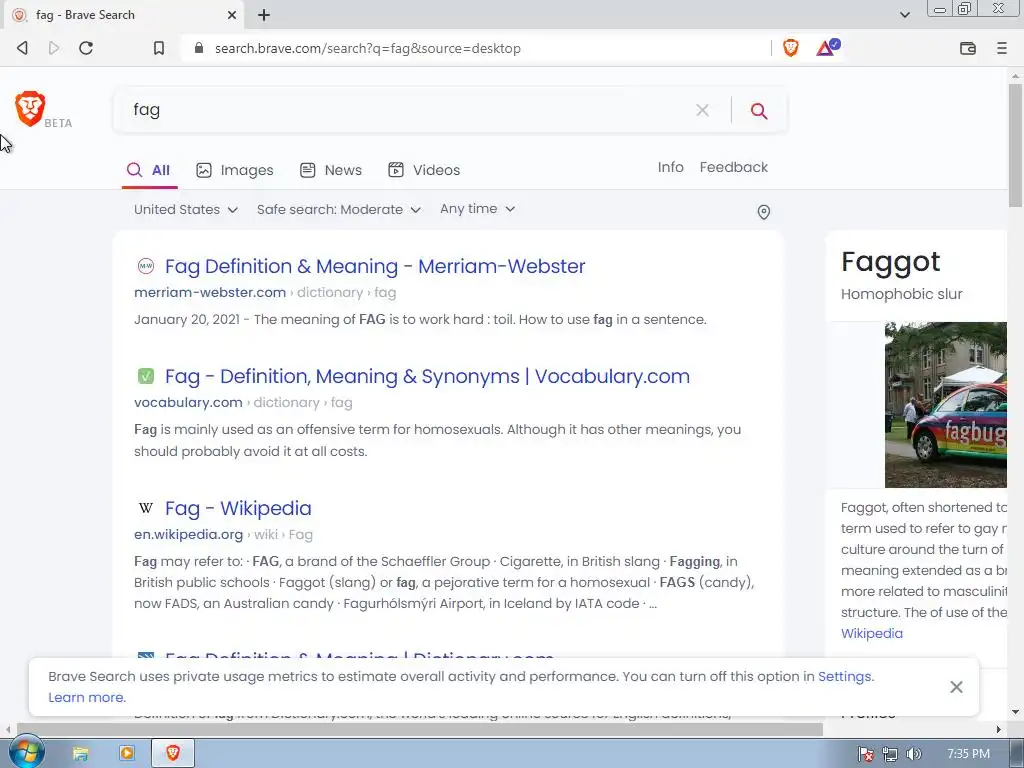Viewport: 1024px width, 768px height.
Task: Reload the page with the refresh icon
Action: [86, 48]
